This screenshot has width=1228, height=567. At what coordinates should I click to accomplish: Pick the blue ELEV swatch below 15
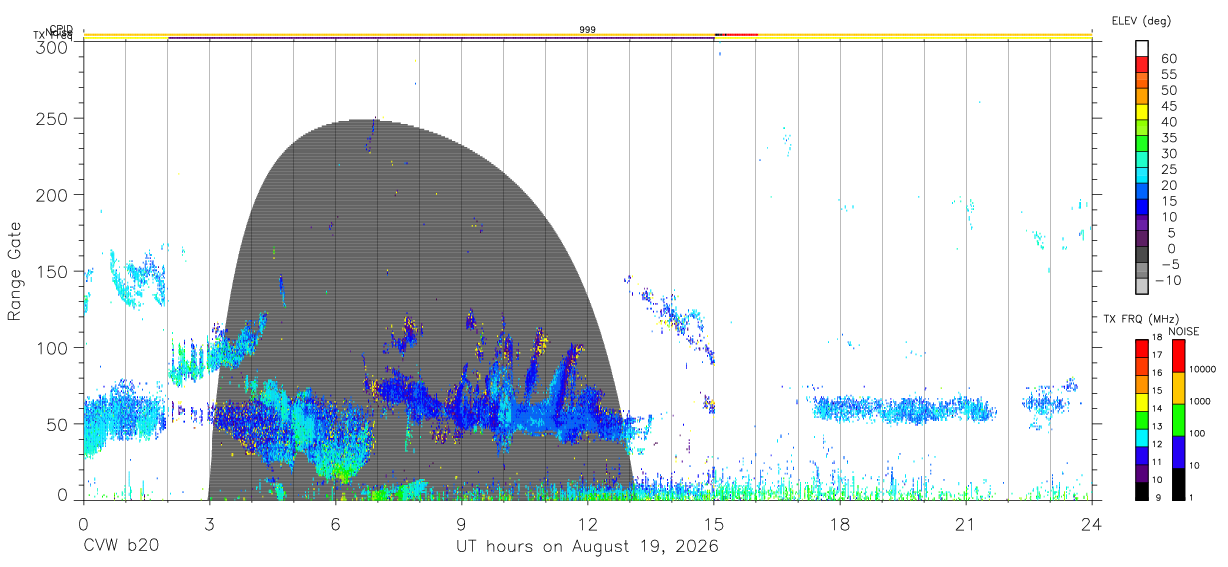1142,207
